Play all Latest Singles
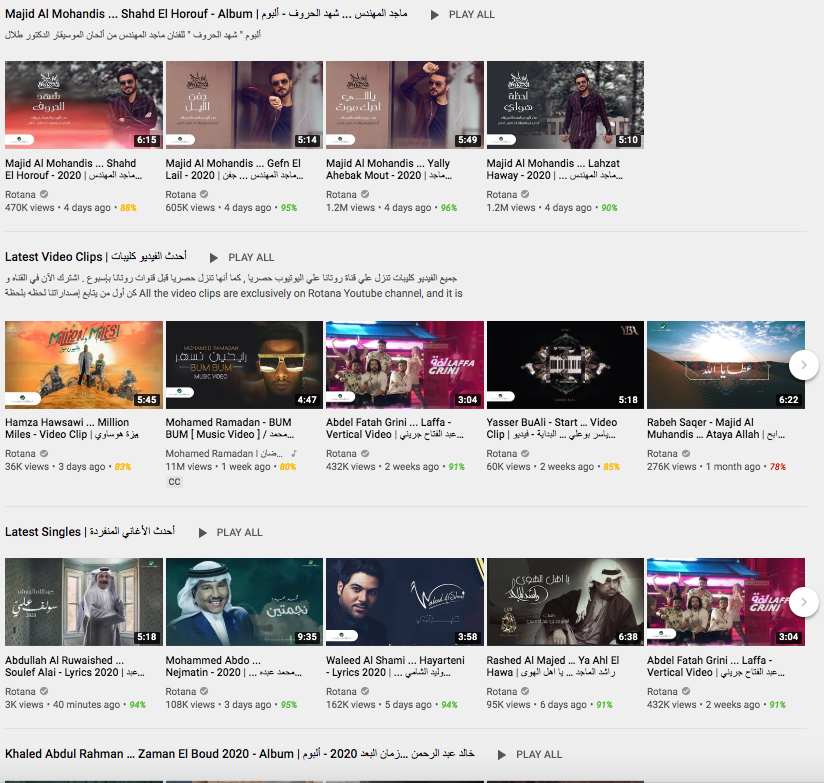824x783 pixels. (230, 532)
